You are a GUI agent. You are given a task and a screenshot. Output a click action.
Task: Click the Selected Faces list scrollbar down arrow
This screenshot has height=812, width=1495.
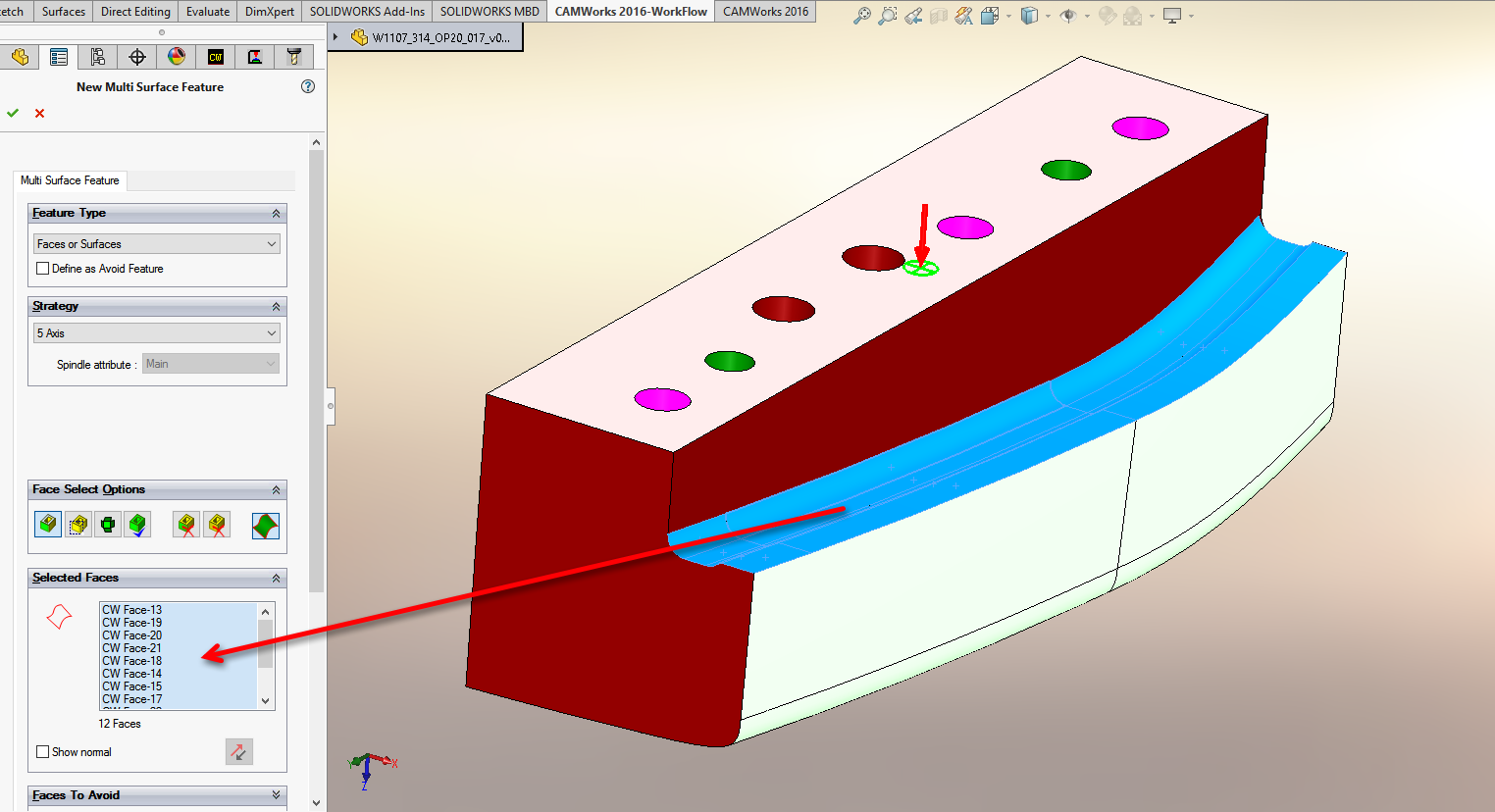[265, 701]
